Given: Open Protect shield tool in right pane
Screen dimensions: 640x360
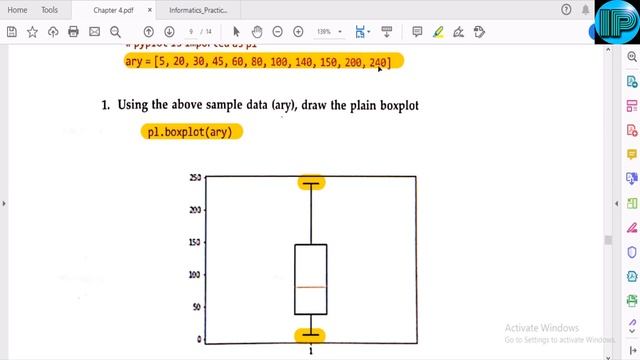Looking at the screenshot, I should (632, 252).
